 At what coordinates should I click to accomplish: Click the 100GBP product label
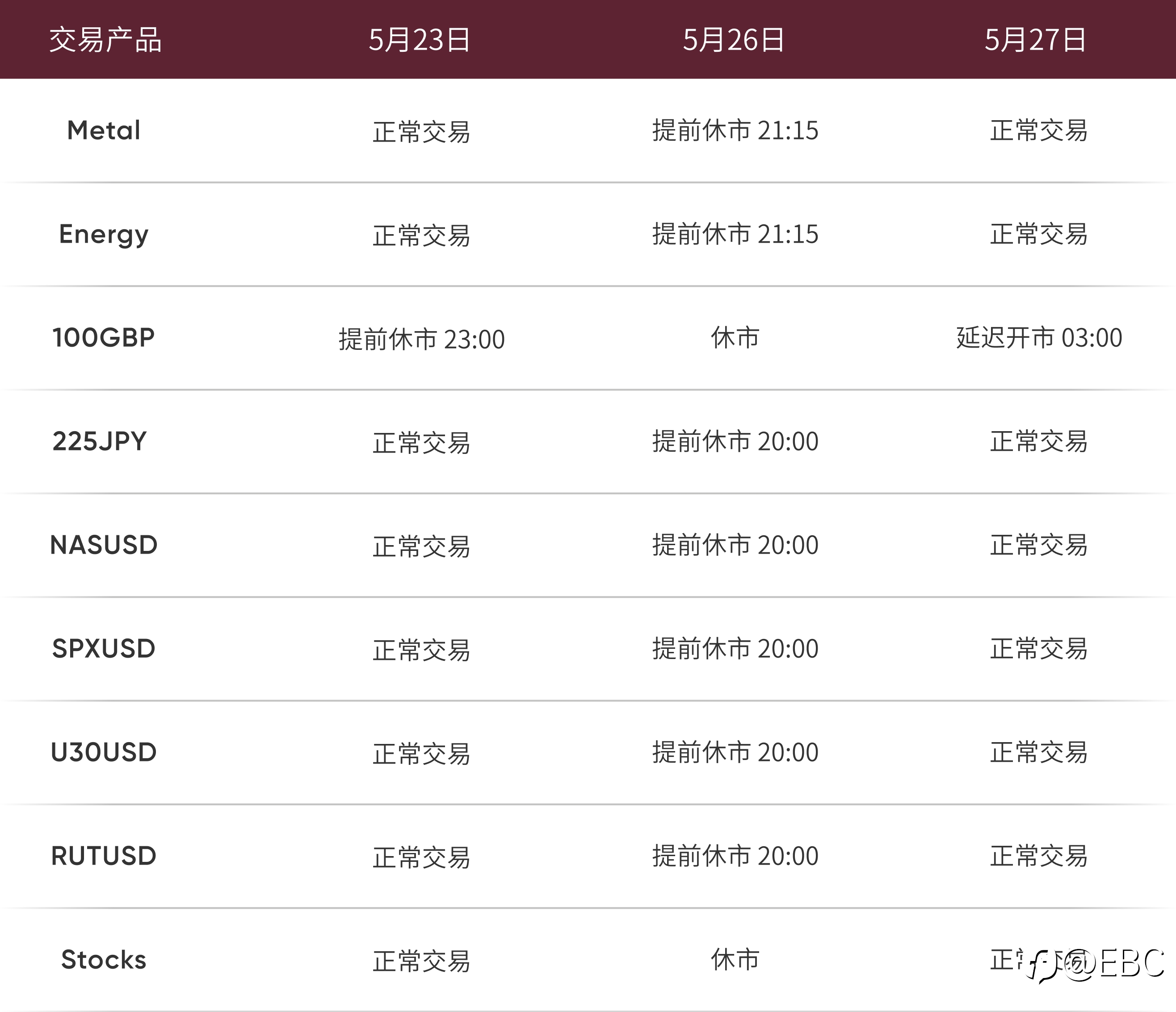coord(104,338)
